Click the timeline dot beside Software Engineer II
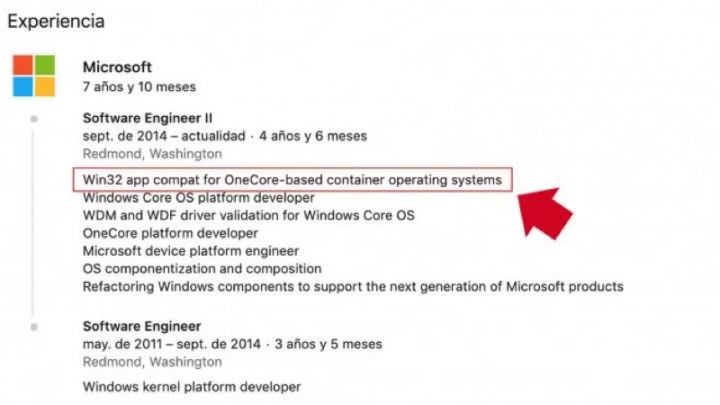720x405 pixels. click(x=34, y=119)
